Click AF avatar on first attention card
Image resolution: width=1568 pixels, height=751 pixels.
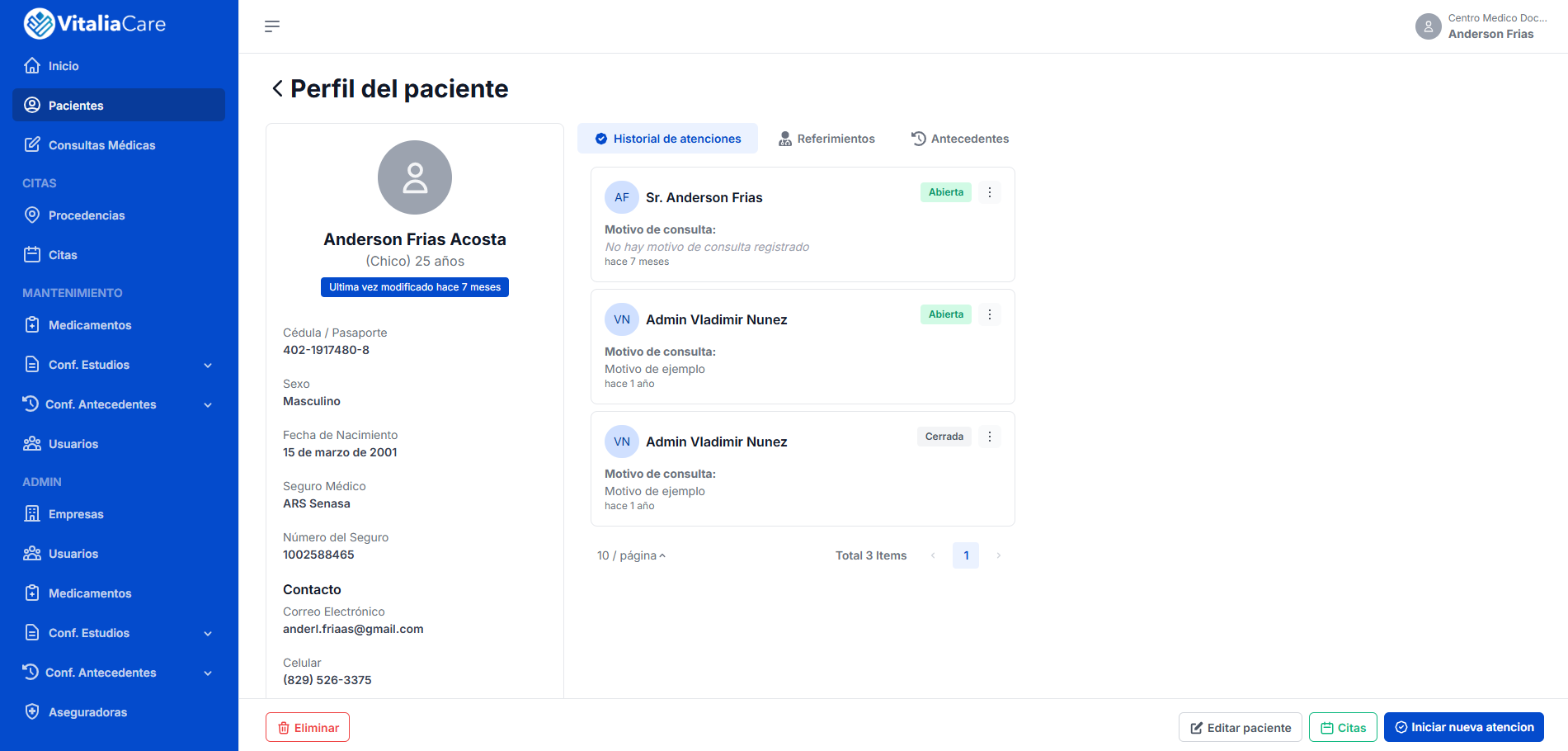pos(622,197)
